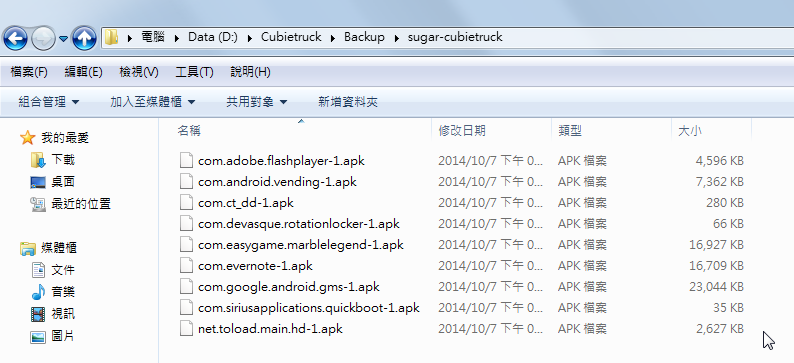Click the 圖片 picture icon

tap(38, 336)
